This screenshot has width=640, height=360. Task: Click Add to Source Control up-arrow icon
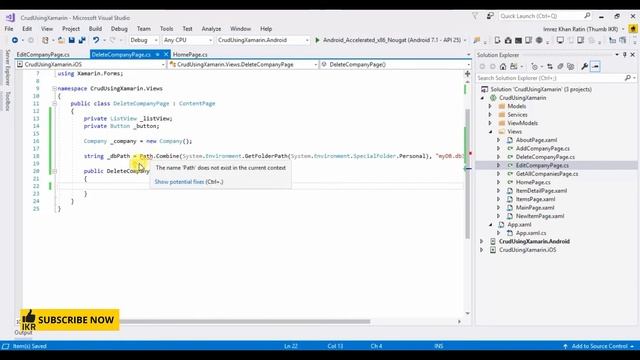pos(565,346)
